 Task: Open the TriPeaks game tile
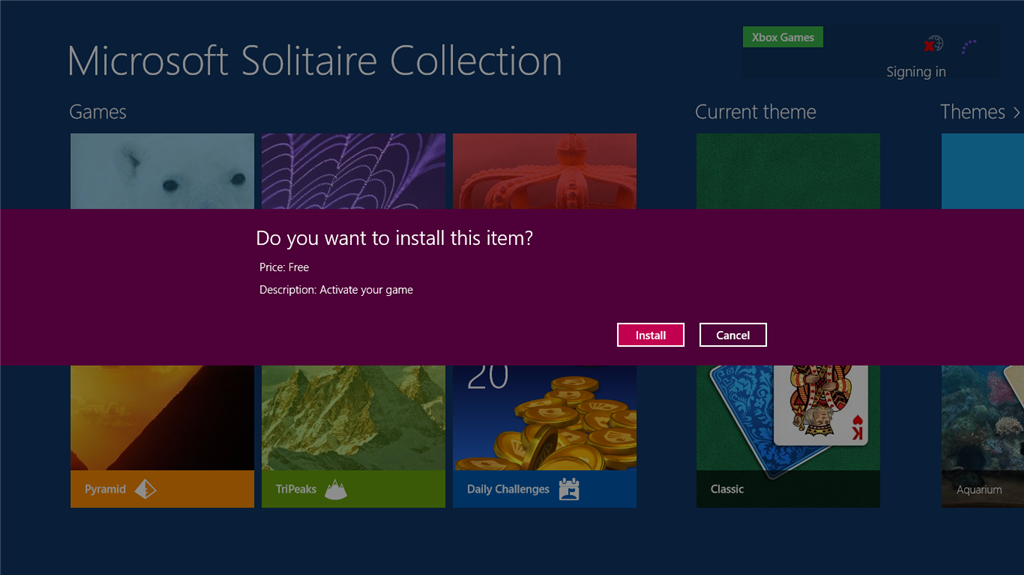[353, 436]
